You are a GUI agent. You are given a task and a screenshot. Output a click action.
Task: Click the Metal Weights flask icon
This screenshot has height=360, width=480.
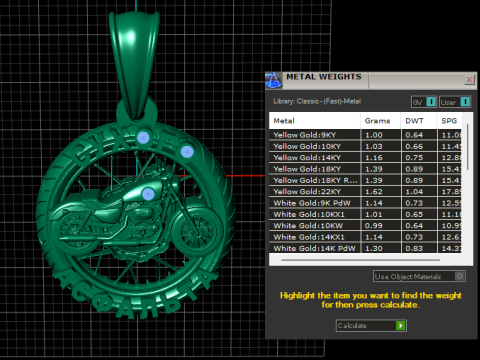tap(274, 80)
